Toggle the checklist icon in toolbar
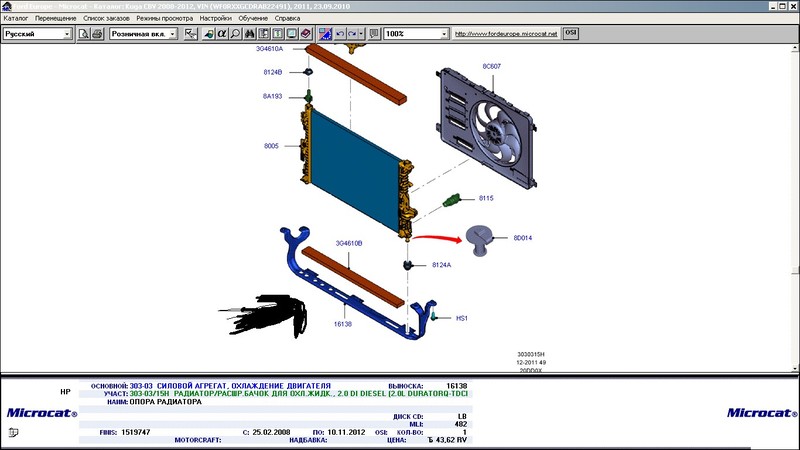Image resolution: width=800 pixels, height=450 pixels. [189, 34]
